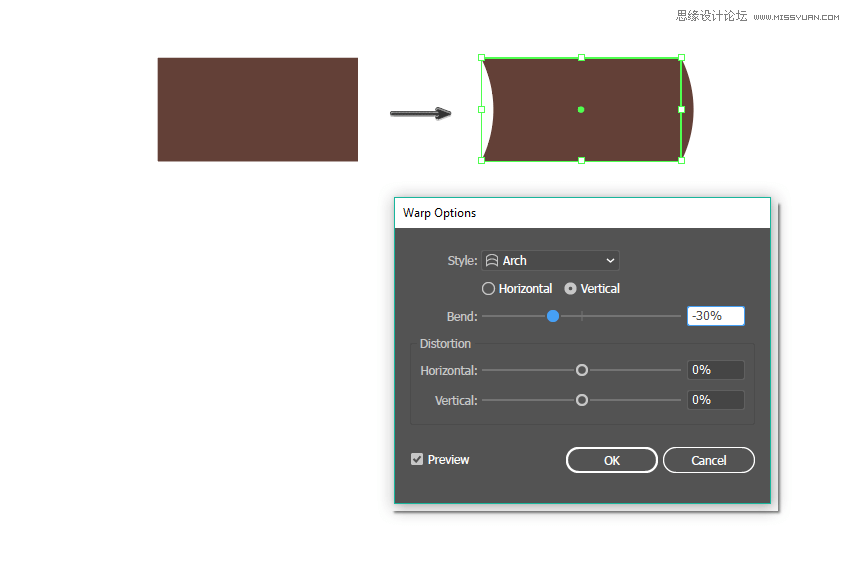Screen dimensions: 850x571
Task: Select the original brown rectangle on the left
Action: pos(257,109)
